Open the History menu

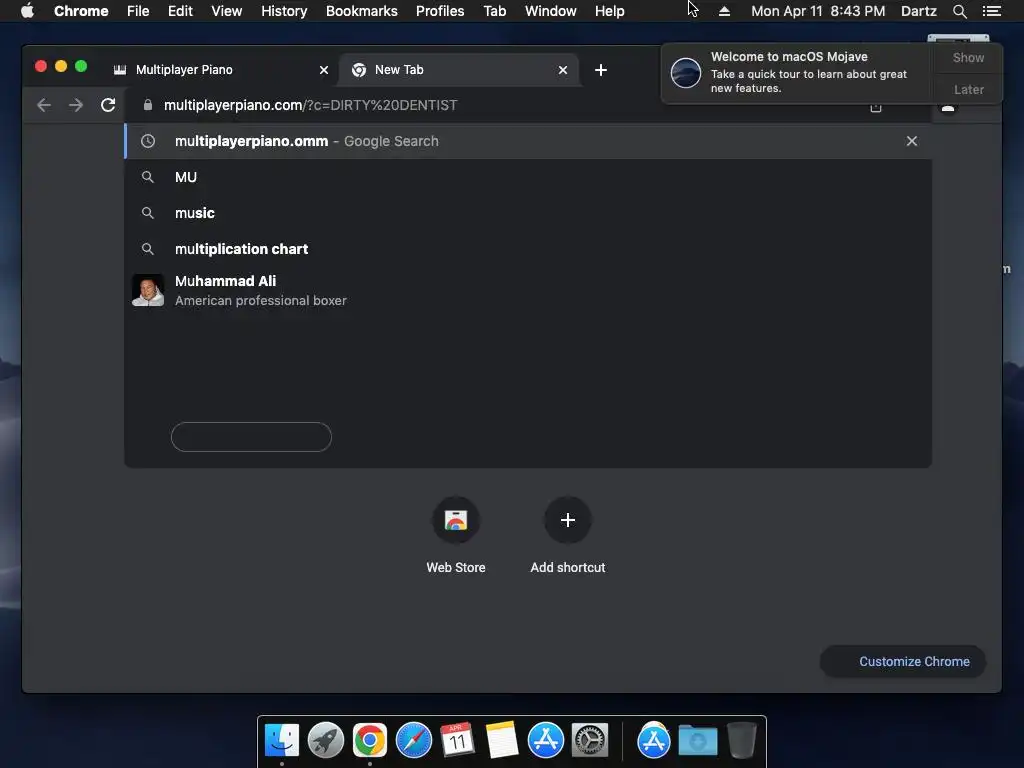click(x=284, y=11)
